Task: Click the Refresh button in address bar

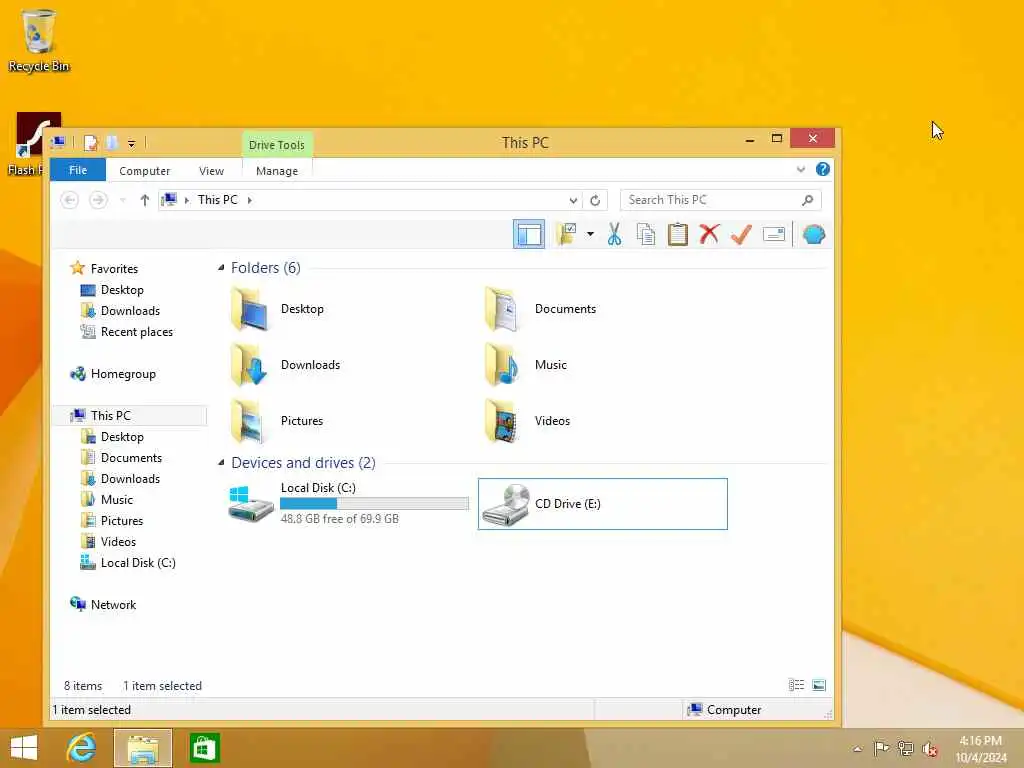Action: 595,200
